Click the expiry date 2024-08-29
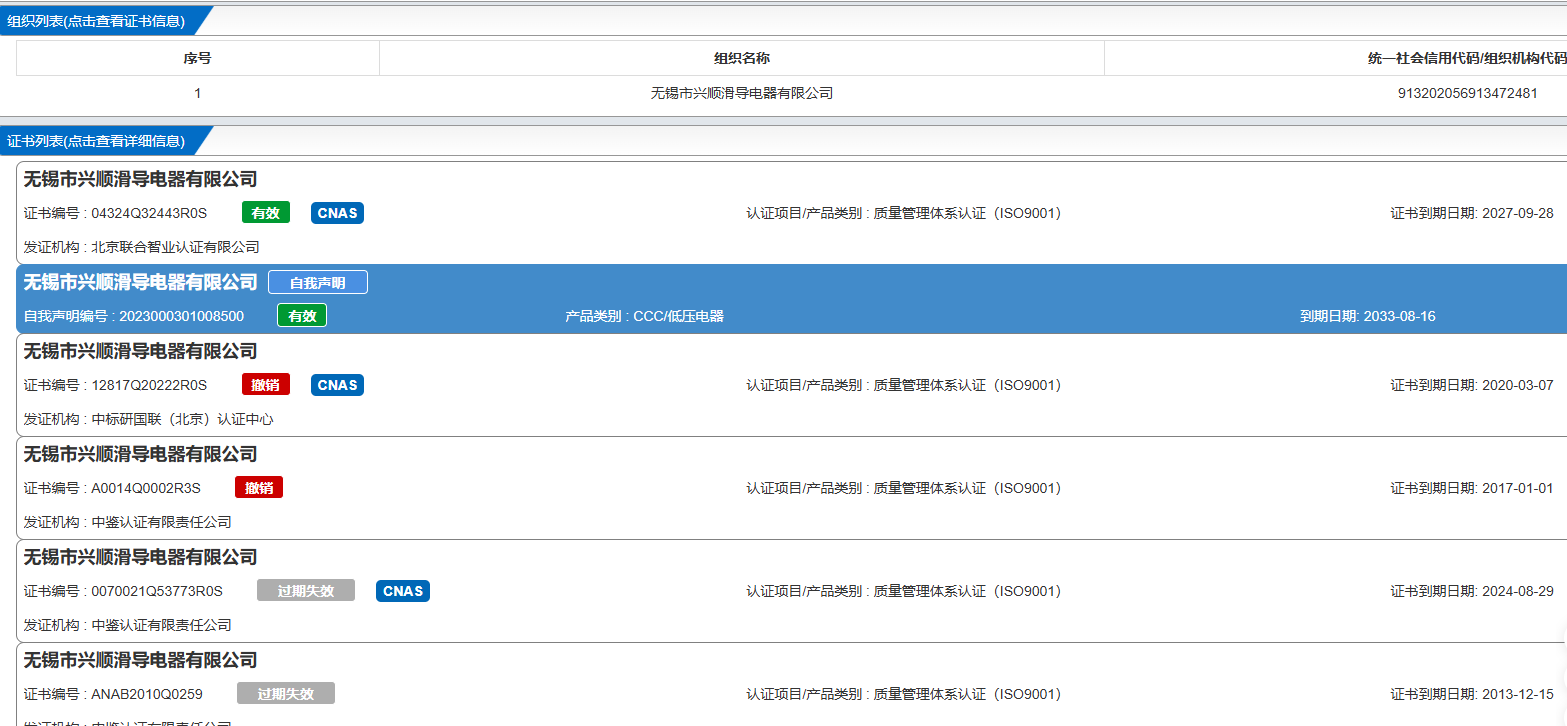The height and width of the screenshot is (726, 1567). pos(1517,591)
